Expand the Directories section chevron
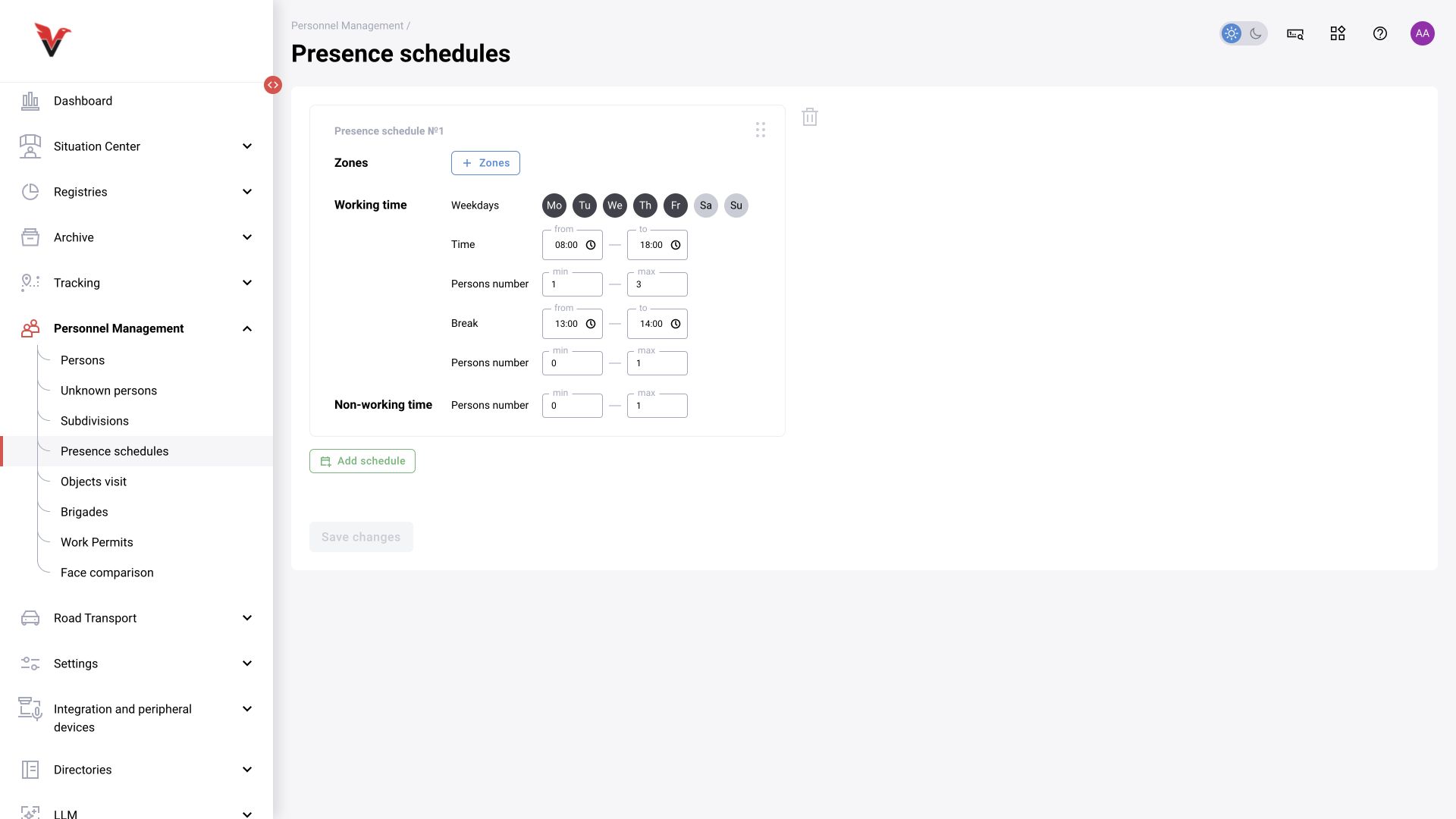Image resolution: width=1456 pixels, height=819 pixels. [247, 770]
